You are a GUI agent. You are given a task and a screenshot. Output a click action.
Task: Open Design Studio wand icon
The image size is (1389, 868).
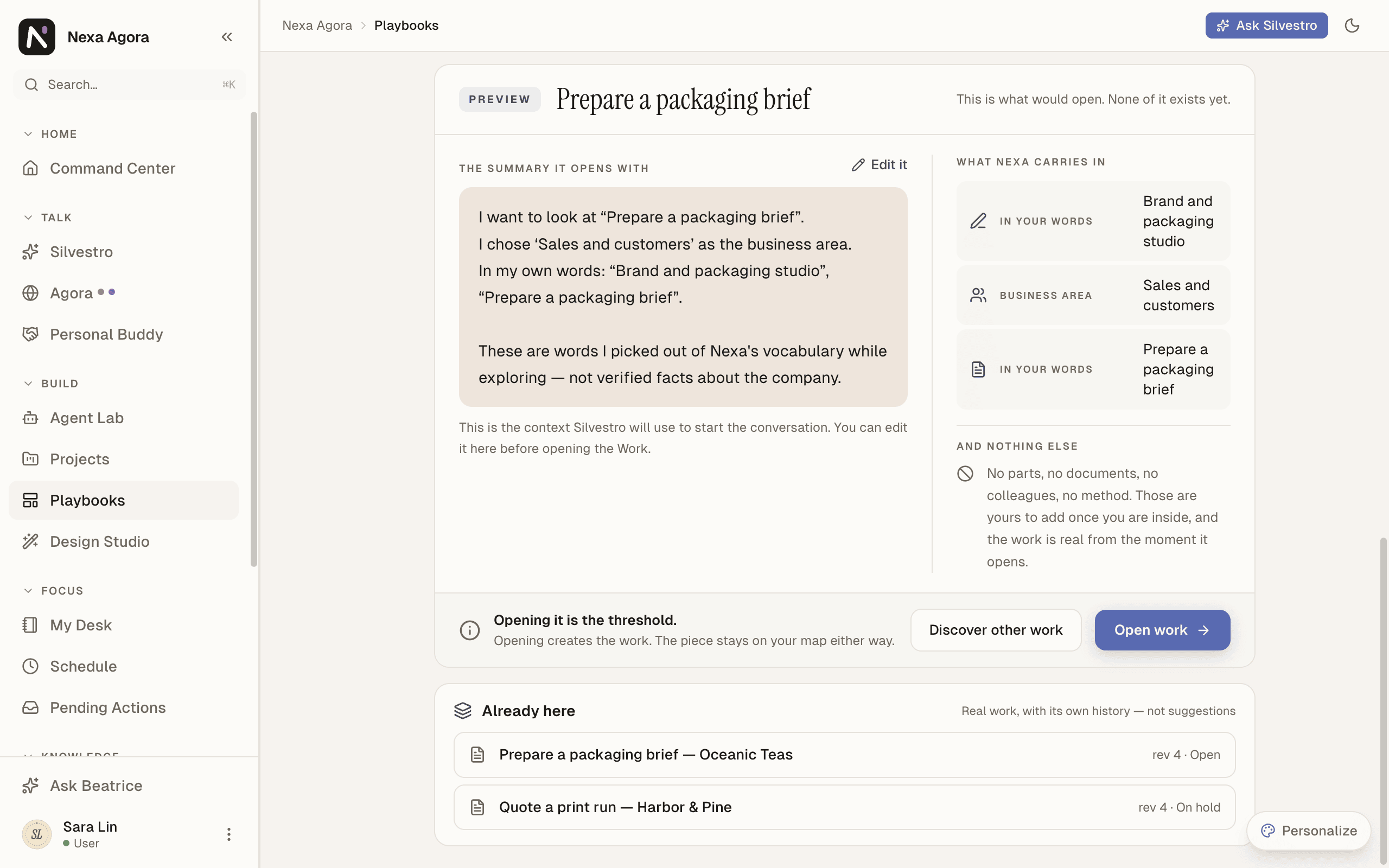pos(30,541)
